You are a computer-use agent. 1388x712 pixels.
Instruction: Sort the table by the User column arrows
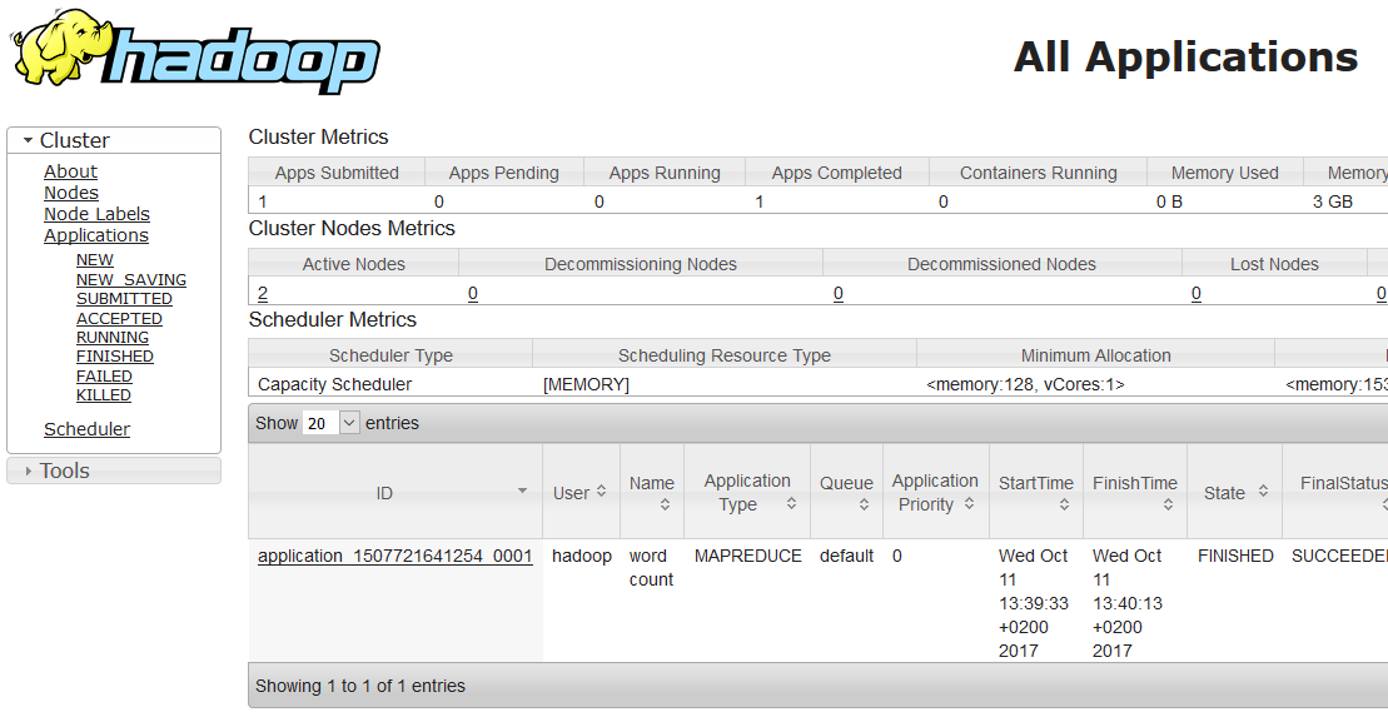601,491
